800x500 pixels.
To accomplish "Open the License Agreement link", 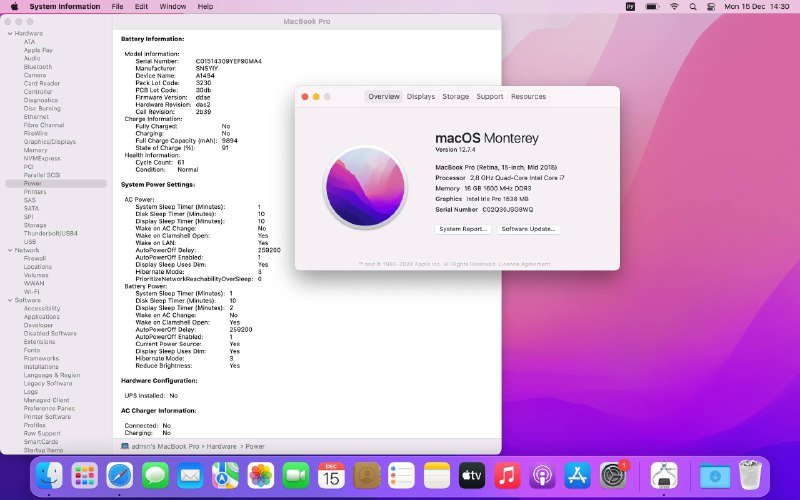I will coord(524,264).
